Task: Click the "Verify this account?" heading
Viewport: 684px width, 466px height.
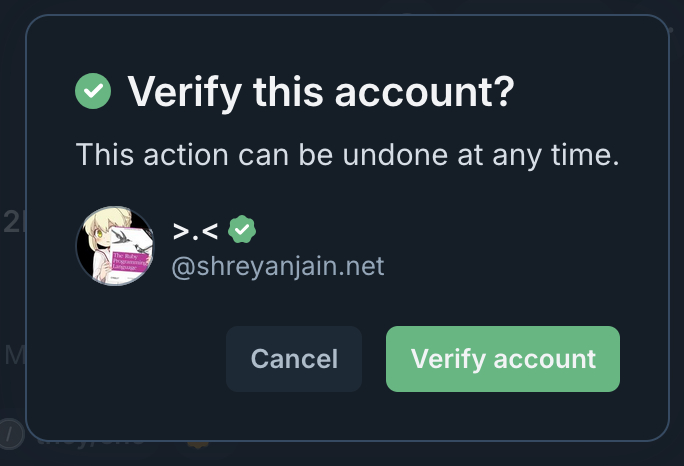Action: click(x=320, y=93)
